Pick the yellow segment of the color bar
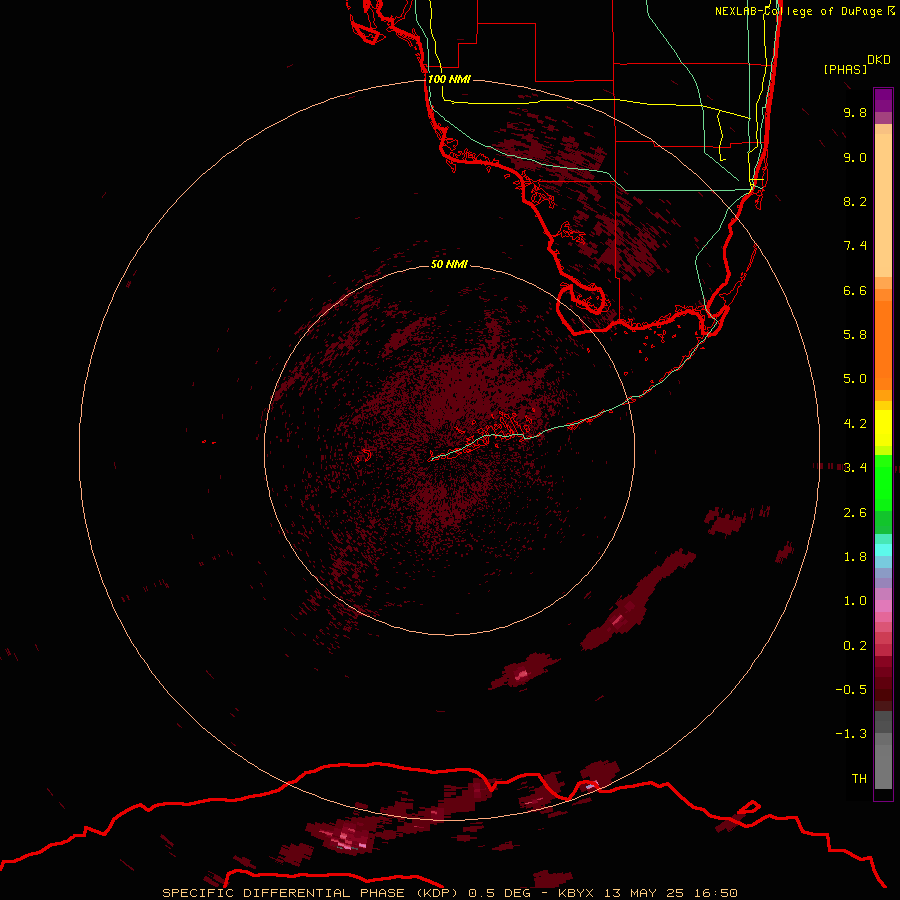Screen dimensions: 900x900 pos(883,428)
